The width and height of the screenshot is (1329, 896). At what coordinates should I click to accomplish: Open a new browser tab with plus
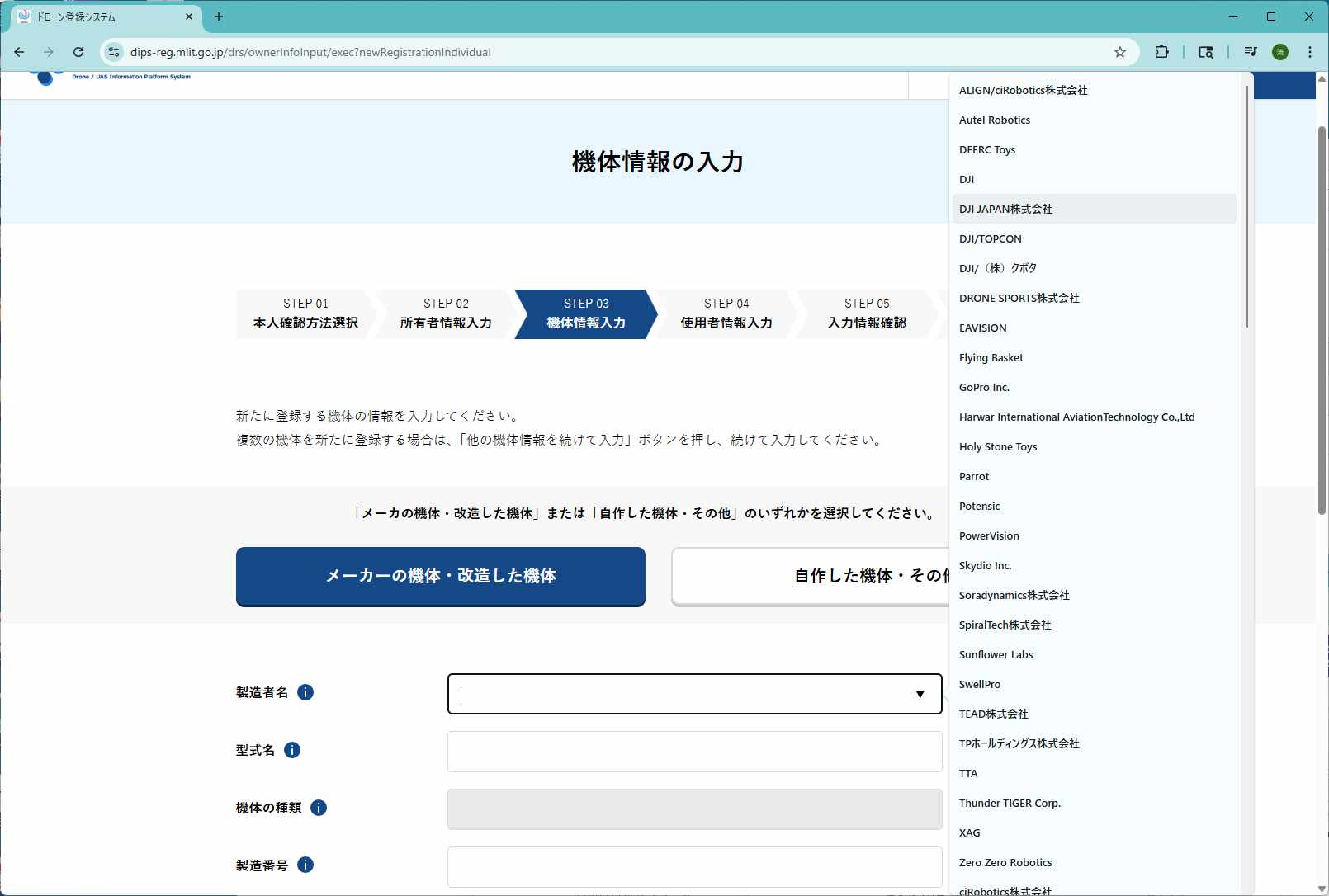pos(219,17)
